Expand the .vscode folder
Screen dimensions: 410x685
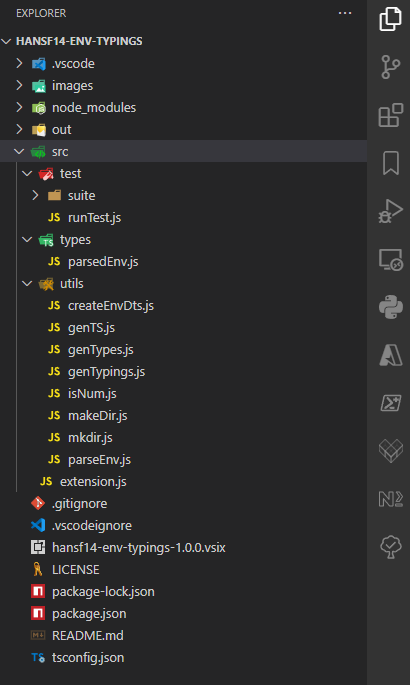[183, 64]
